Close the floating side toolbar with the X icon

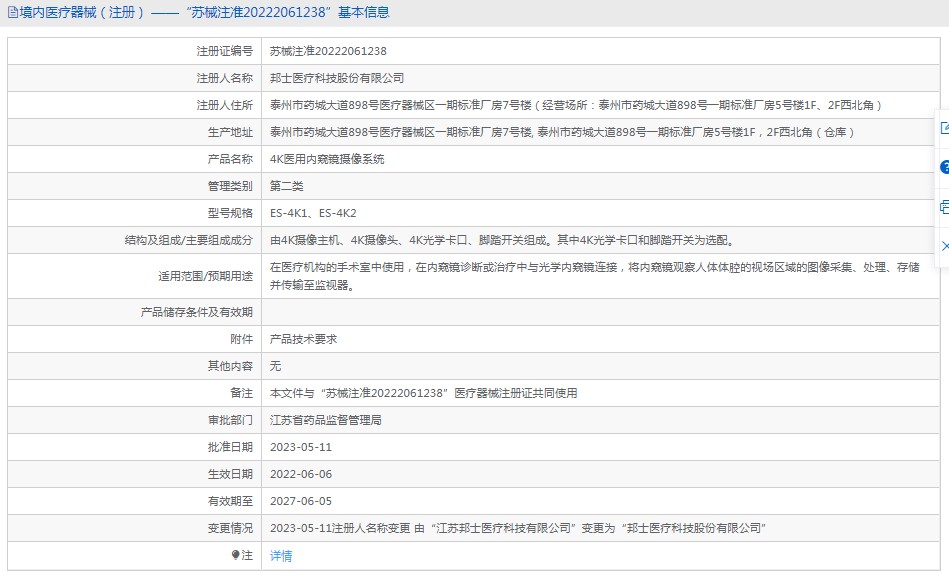pos(945,246)
